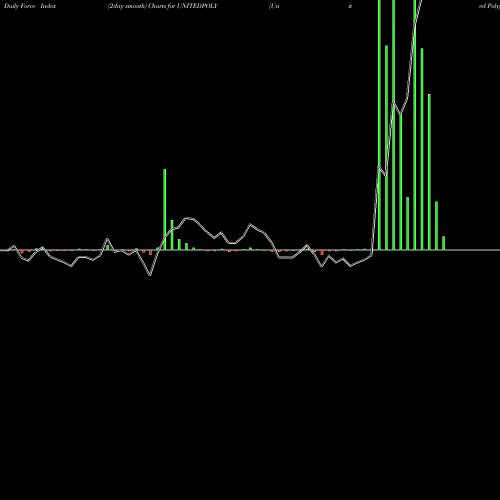Viewport: 500px width, 500px height.
Task: Click the 'Daily Force Index' title text
Action: [x=30, y=6]
